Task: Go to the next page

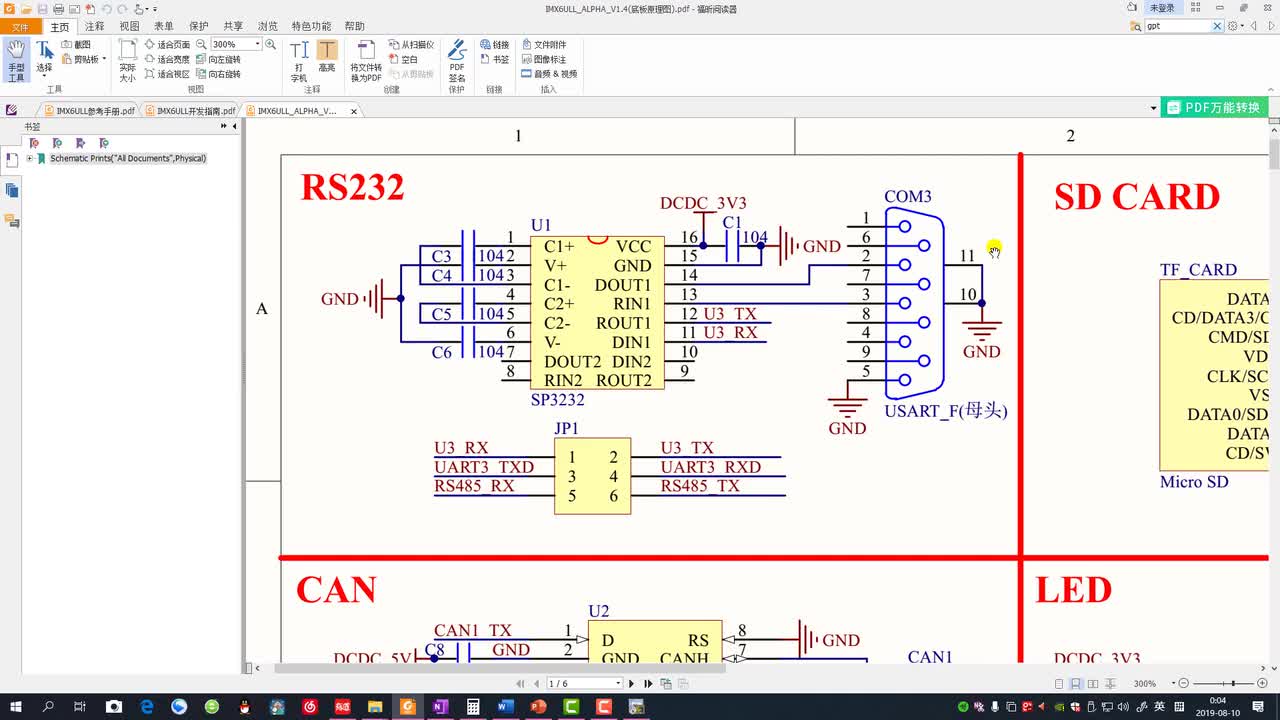Action: click(x=632, y=683)
